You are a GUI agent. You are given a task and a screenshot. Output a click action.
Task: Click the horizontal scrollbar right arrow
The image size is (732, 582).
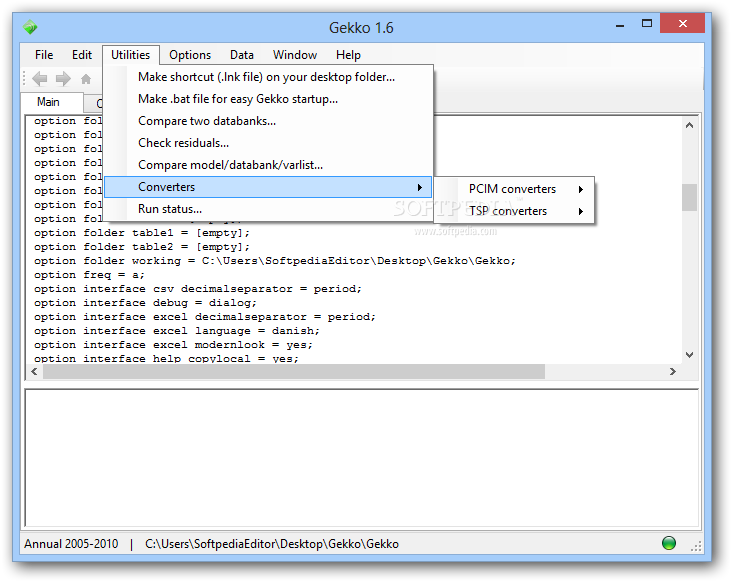click(x=672, y=372)
